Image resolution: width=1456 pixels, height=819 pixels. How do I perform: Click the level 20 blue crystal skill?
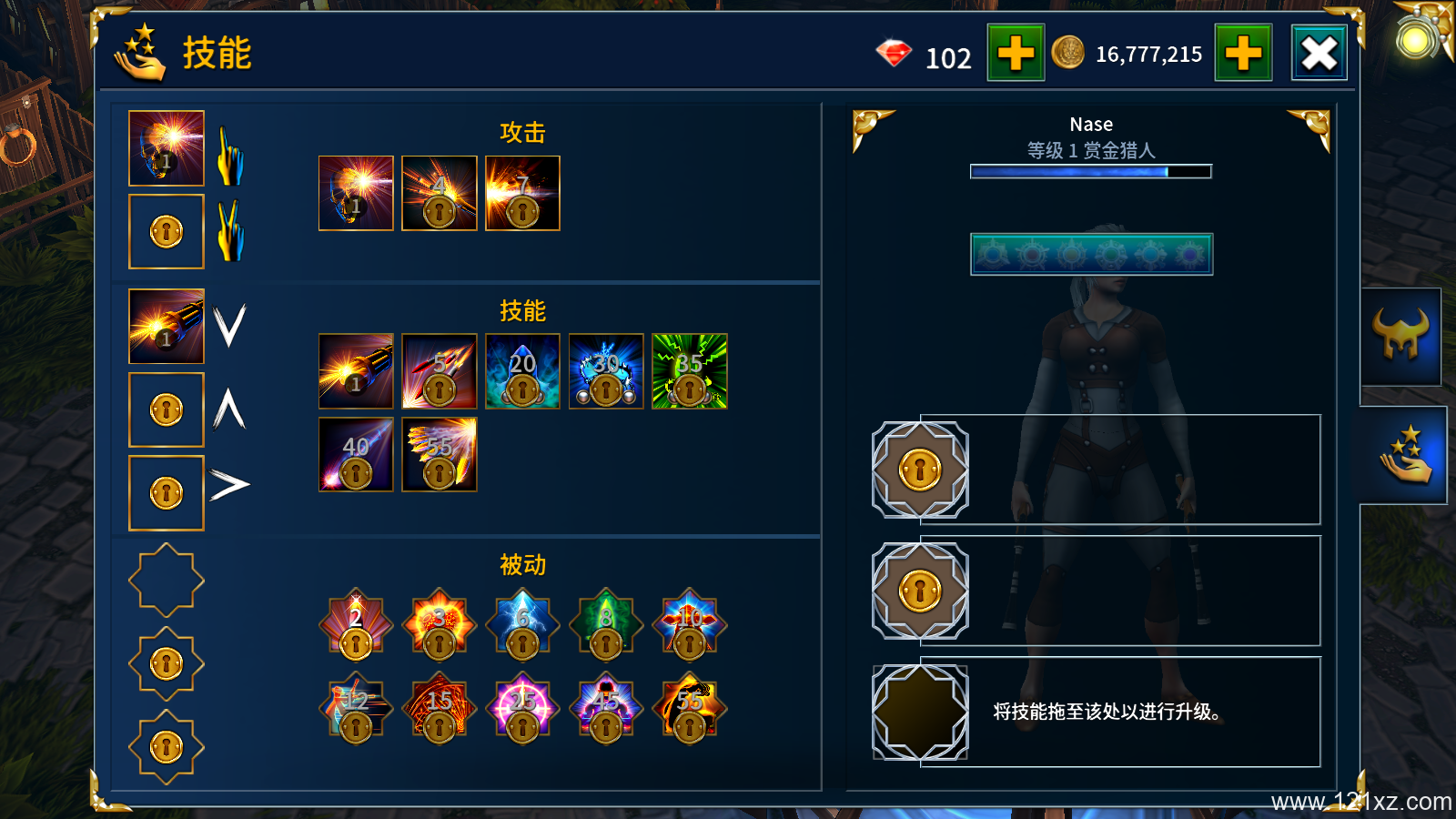click(522, 371)
